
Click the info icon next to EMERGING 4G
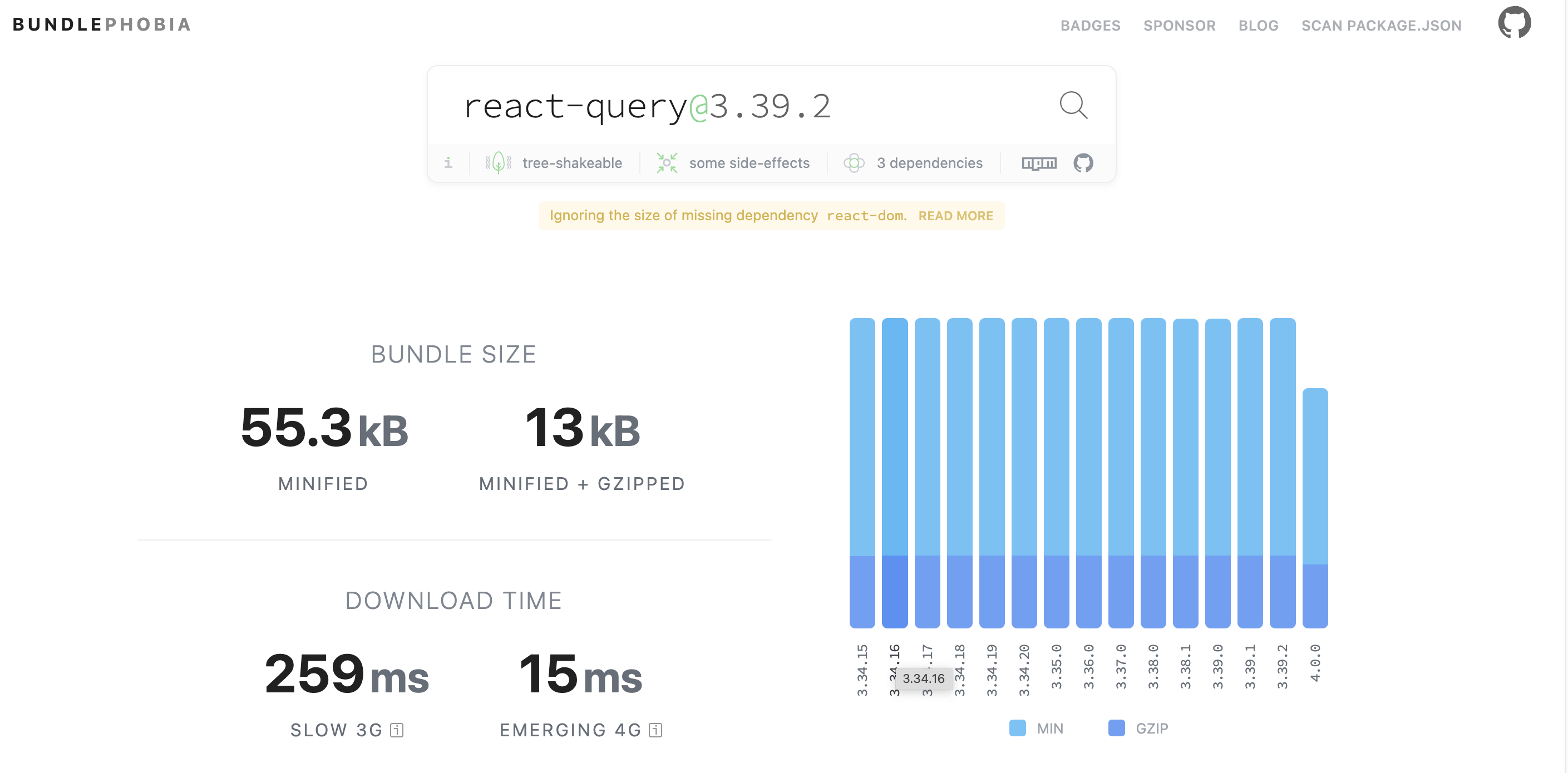(x=655, y=729)
